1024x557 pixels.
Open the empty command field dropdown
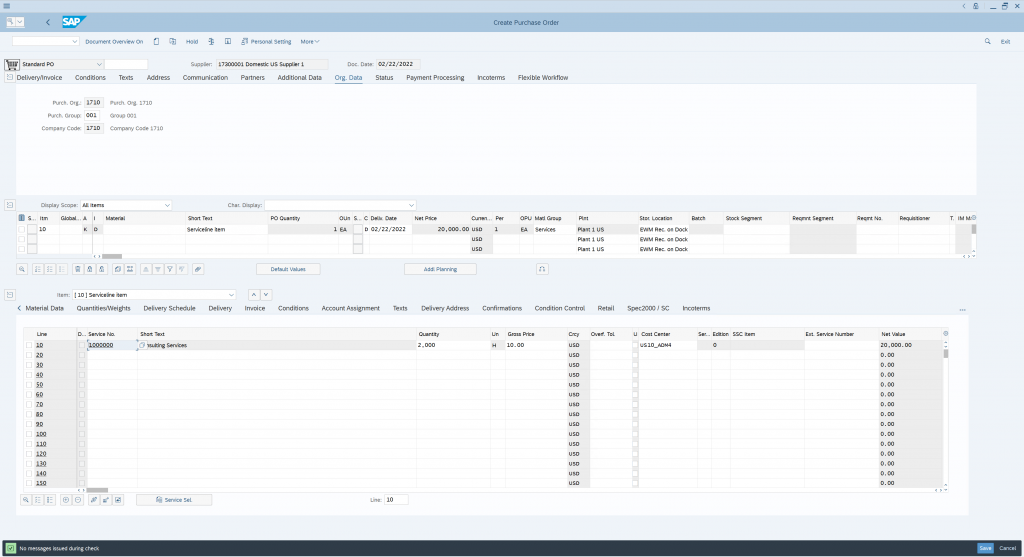coord(74,41)
